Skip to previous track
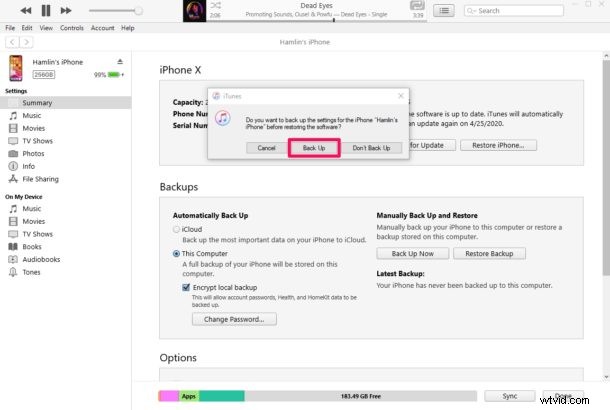Screen dimensions: 610x410 26,11
